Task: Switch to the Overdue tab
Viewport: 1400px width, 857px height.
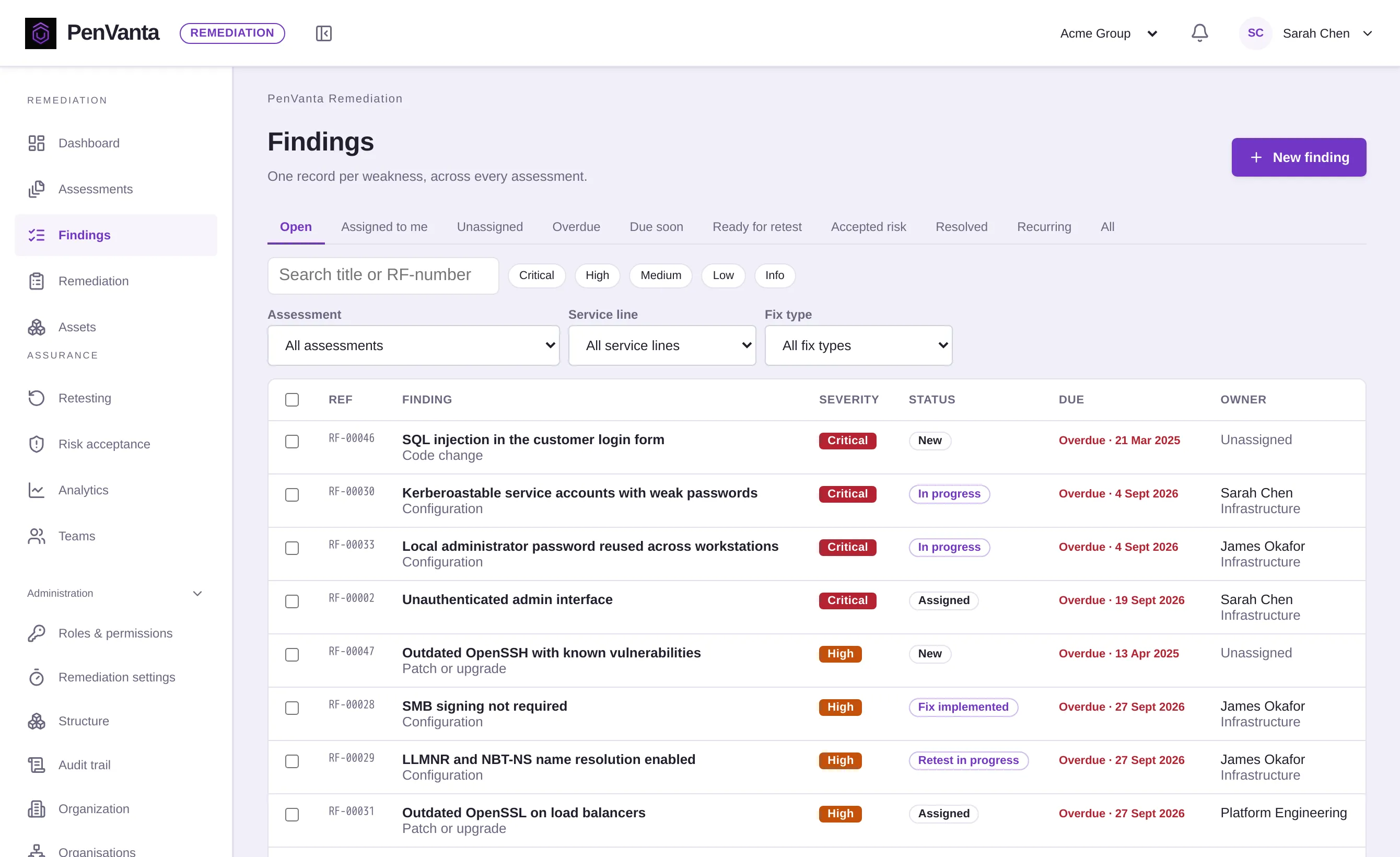Action: 576,227
